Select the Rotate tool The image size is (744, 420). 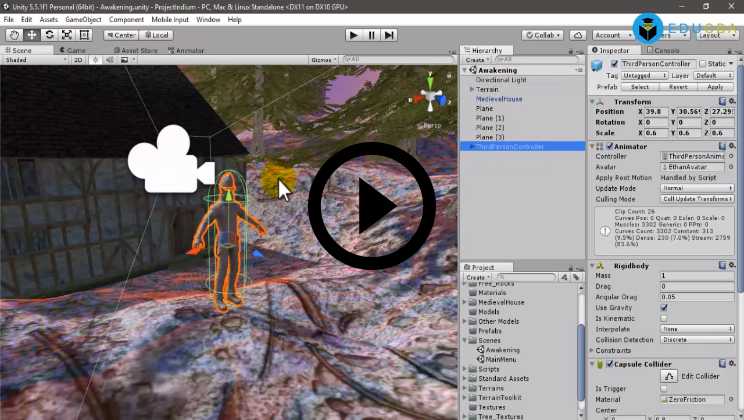point(49,35)
